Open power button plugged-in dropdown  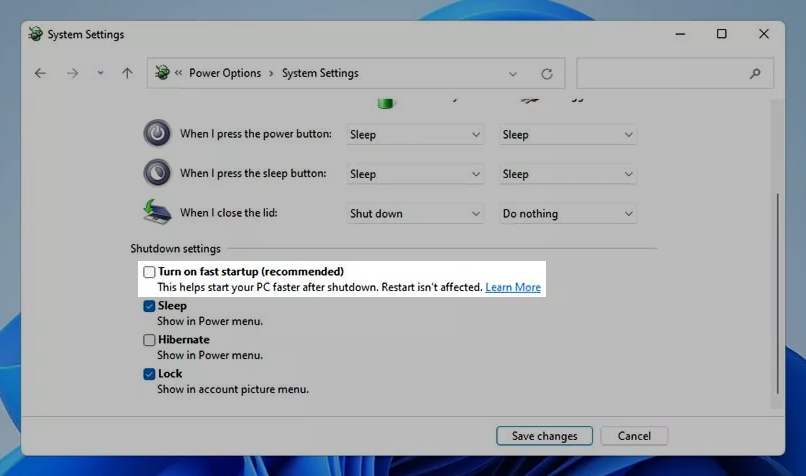(x=567, y=135)
